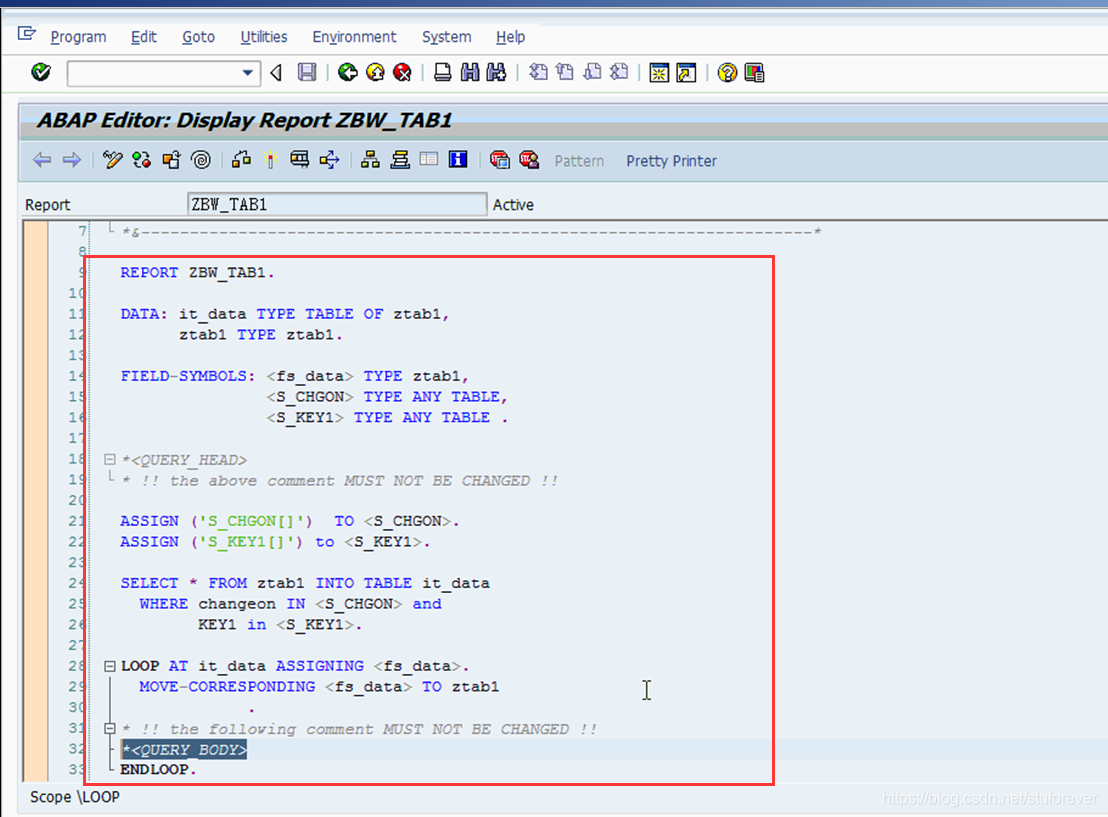Open the window menu icon left of Program
The width and height of the screenshot is (1108, 817).
[x=27, y=33]
